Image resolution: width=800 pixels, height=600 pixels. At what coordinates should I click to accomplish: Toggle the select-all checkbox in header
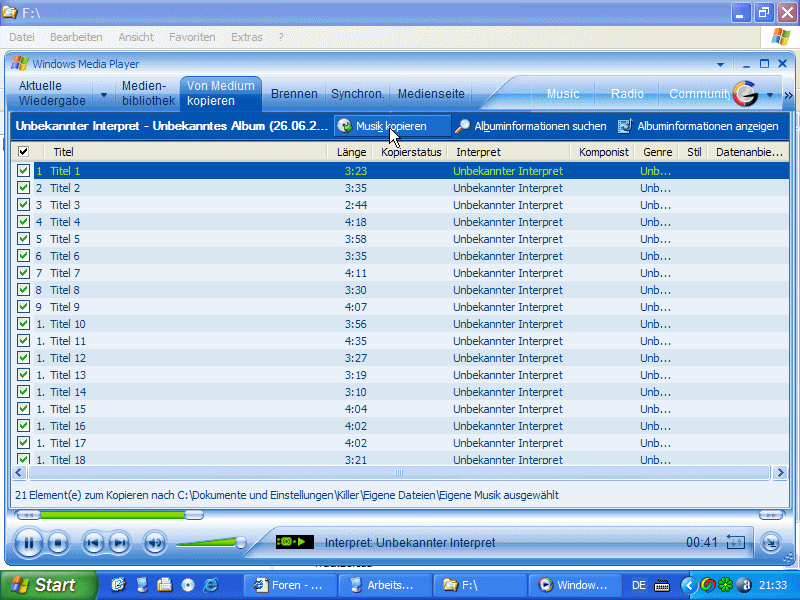(x=23, y=152)
